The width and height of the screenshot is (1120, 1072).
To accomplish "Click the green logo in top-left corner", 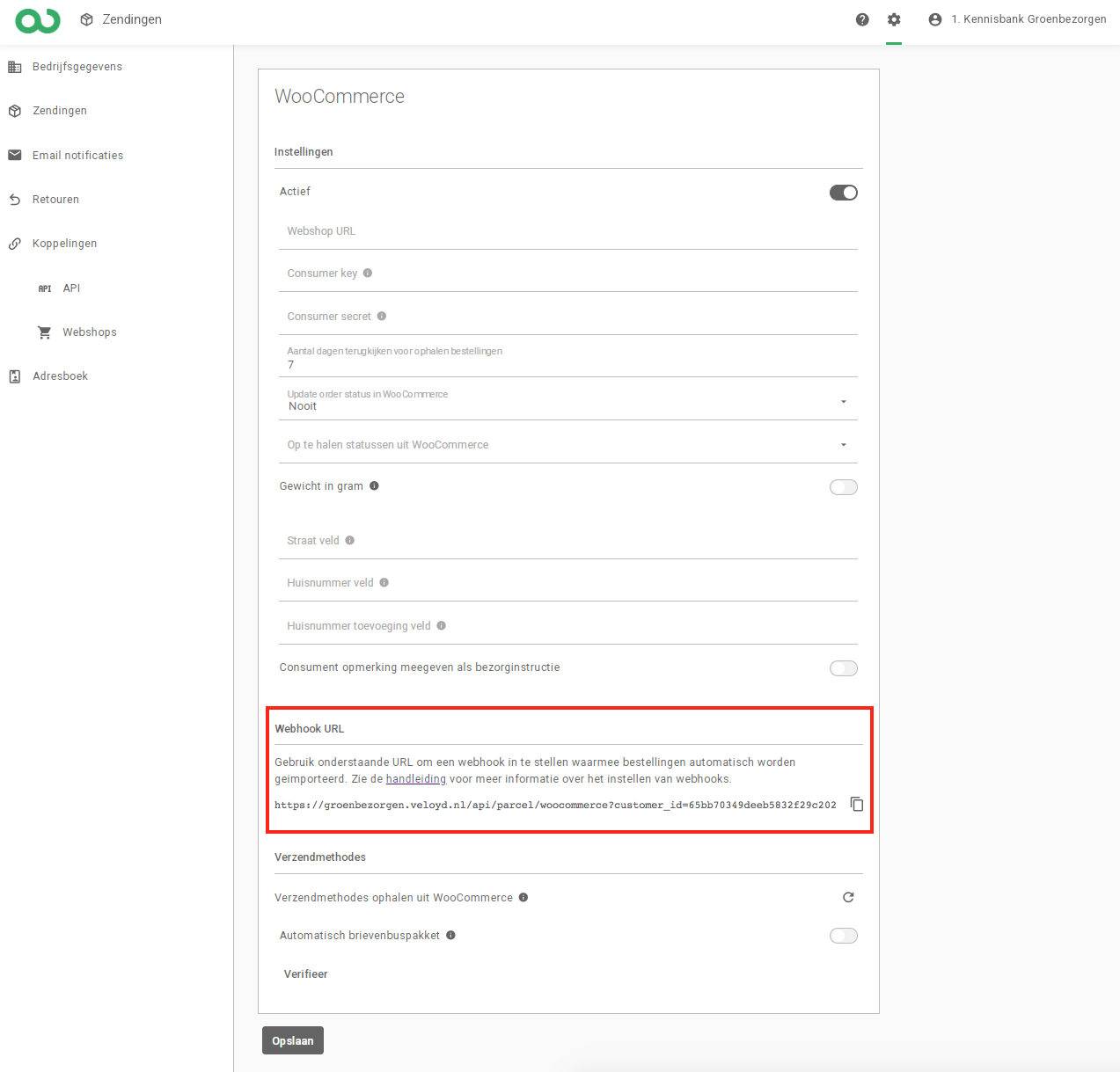I will (x=38, y=20).
